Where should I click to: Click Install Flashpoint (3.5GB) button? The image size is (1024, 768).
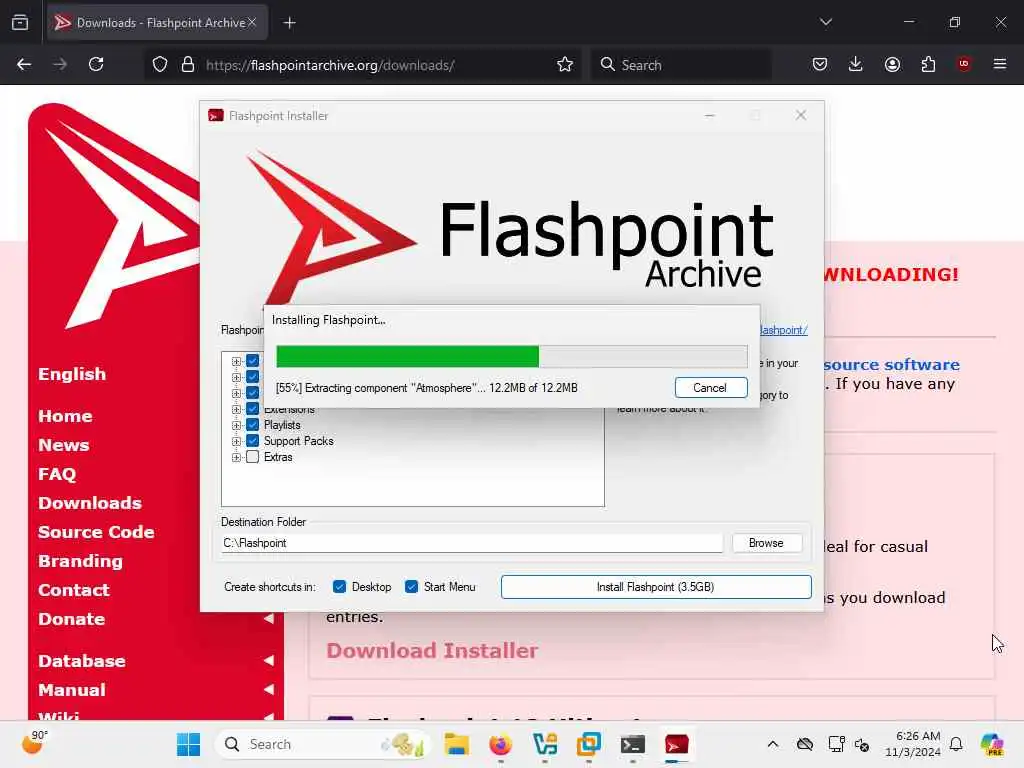[x=656, y=586]
